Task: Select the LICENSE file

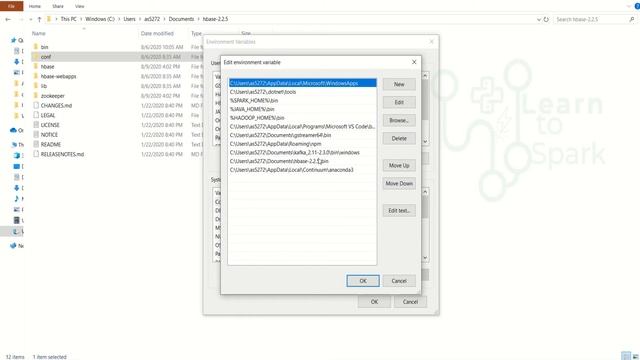Action: pyautogui.click(x=50, y=125)
